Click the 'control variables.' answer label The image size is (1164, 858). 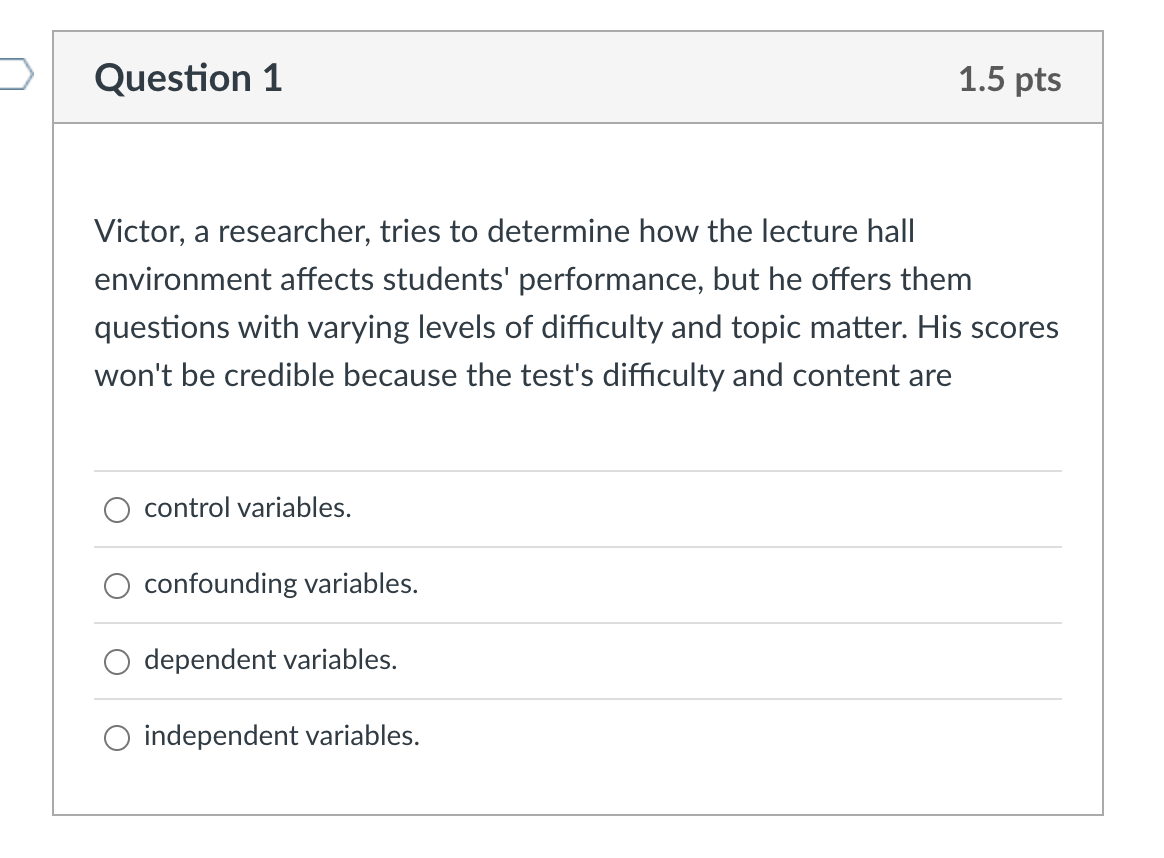point(248,508)
